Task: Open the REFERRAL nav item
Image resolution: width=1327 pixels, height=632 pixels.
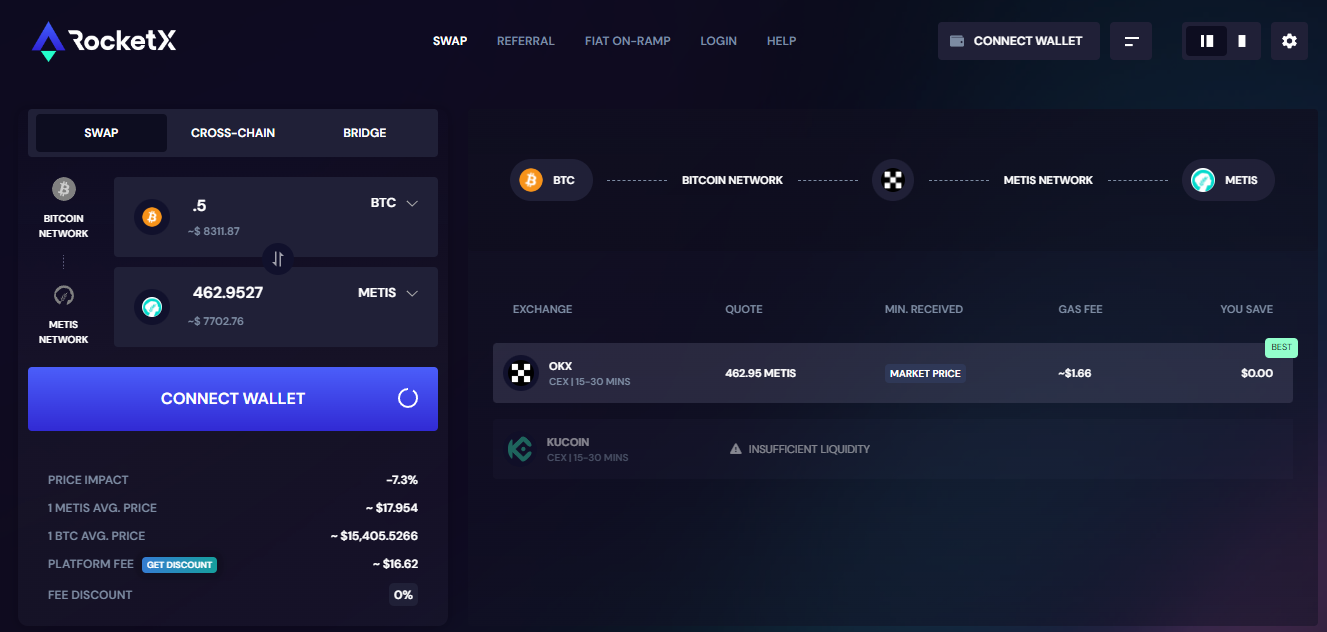Action: pyautogui.click(x=526, y=41)
